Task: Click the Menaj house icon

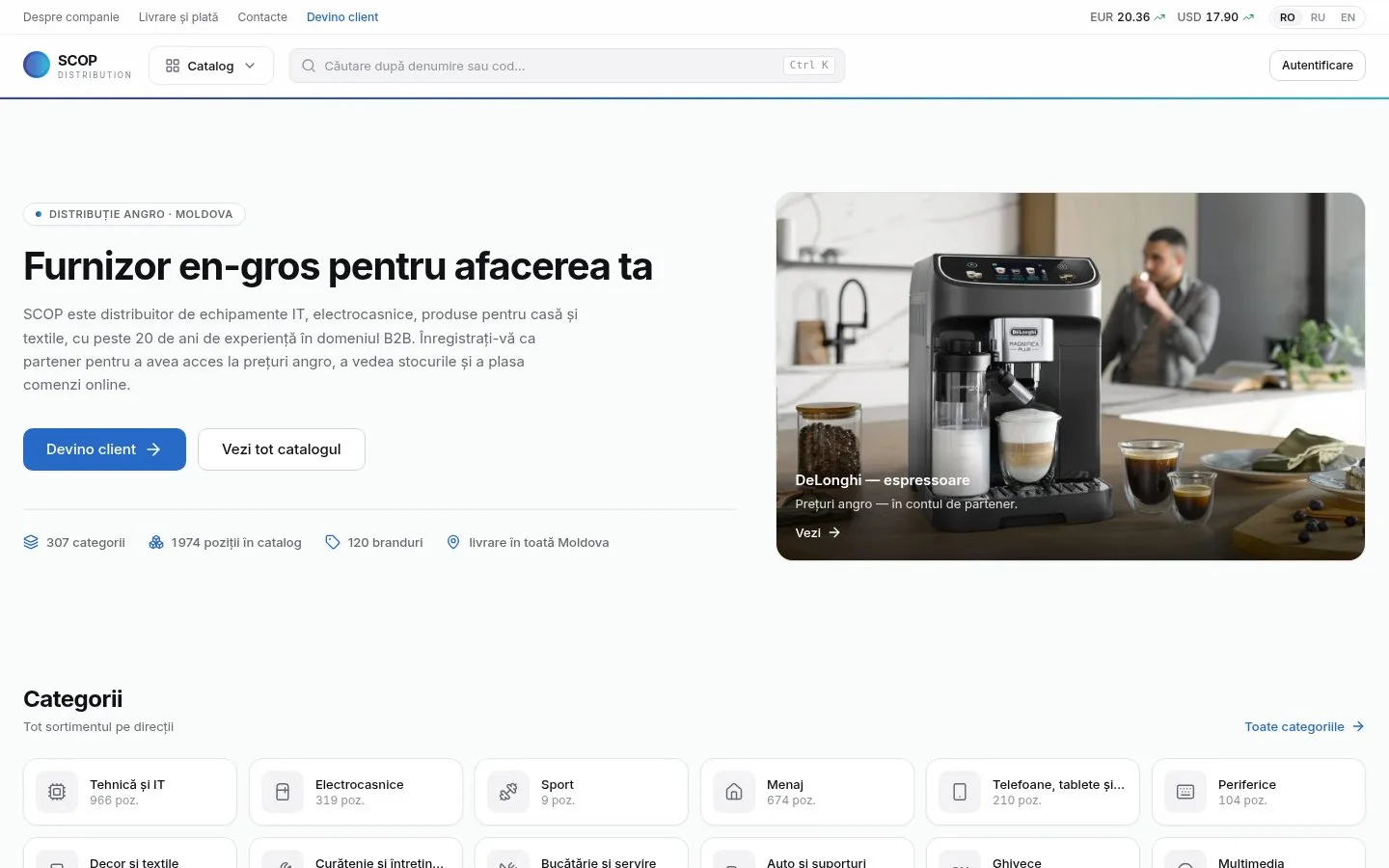Action: tap(734, 792)
